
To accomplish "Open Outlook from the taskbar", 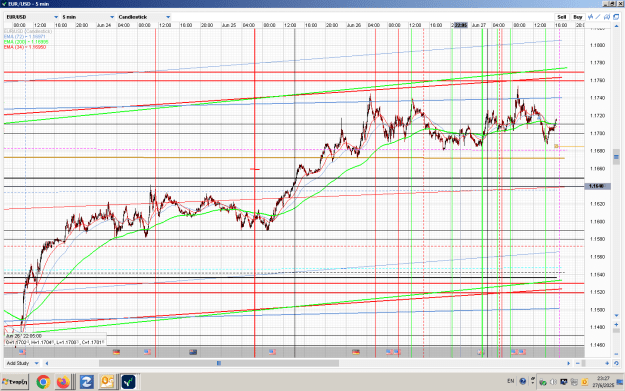I will pos(107,382).
